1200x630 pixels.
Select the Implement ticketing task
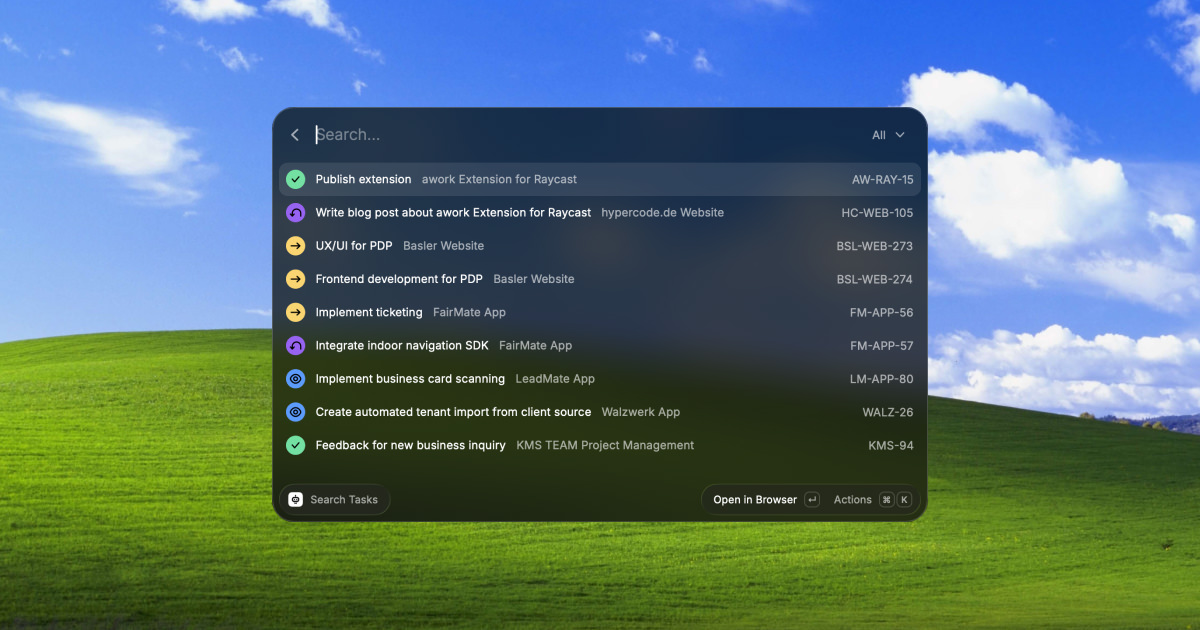(x=599, y=312)
